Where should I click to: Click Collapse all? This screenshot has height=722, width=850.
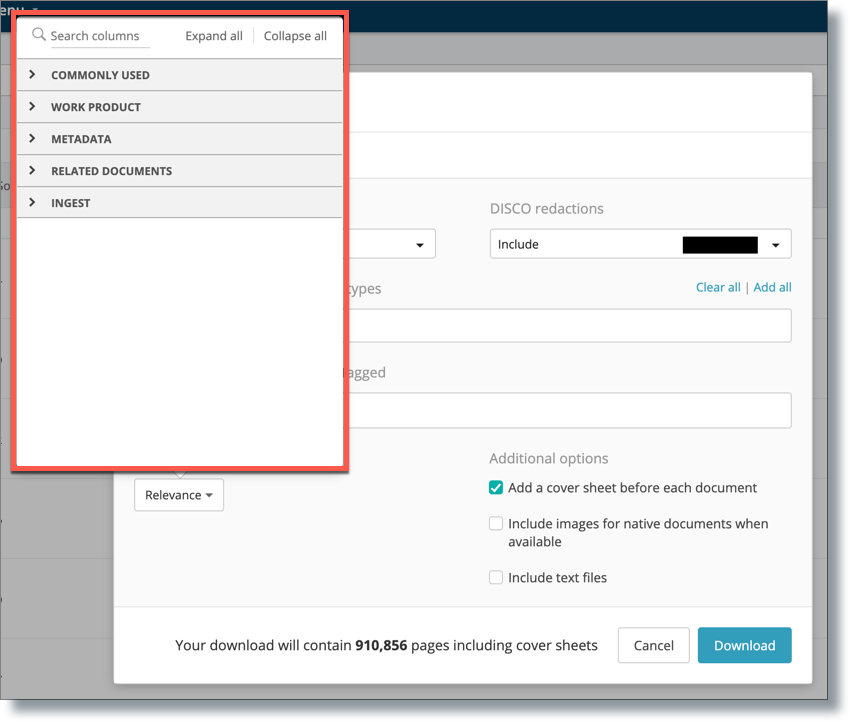click(295, 36)
